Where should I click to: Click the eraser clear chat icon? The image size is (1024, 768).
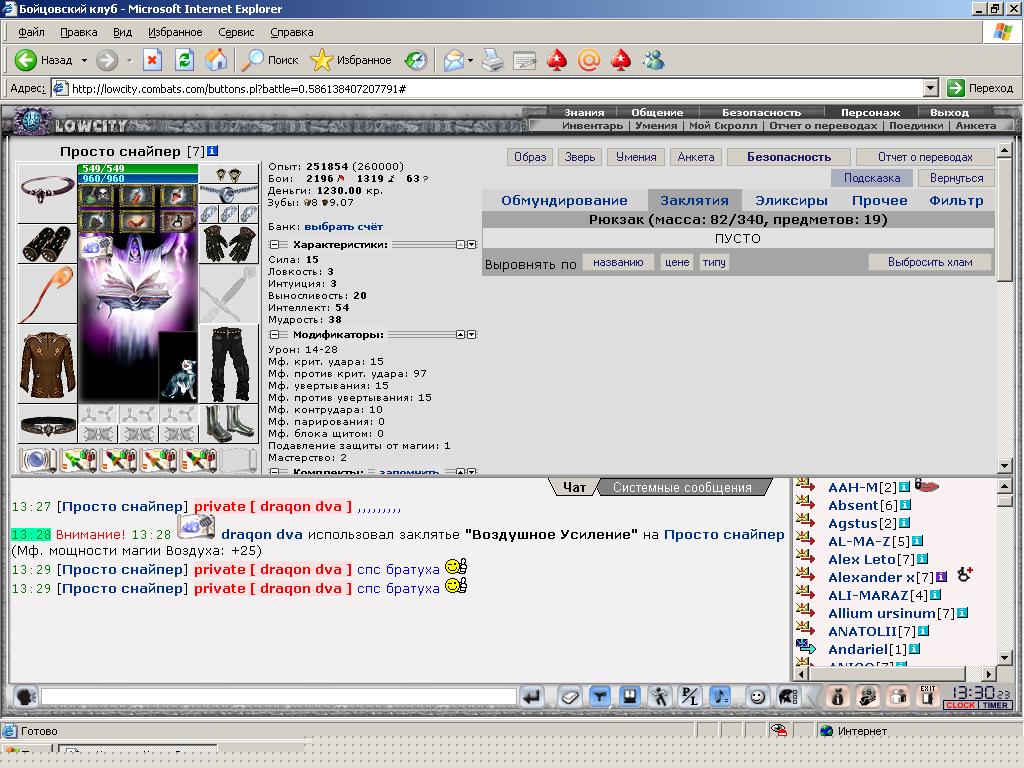click(x=569, y=697)
